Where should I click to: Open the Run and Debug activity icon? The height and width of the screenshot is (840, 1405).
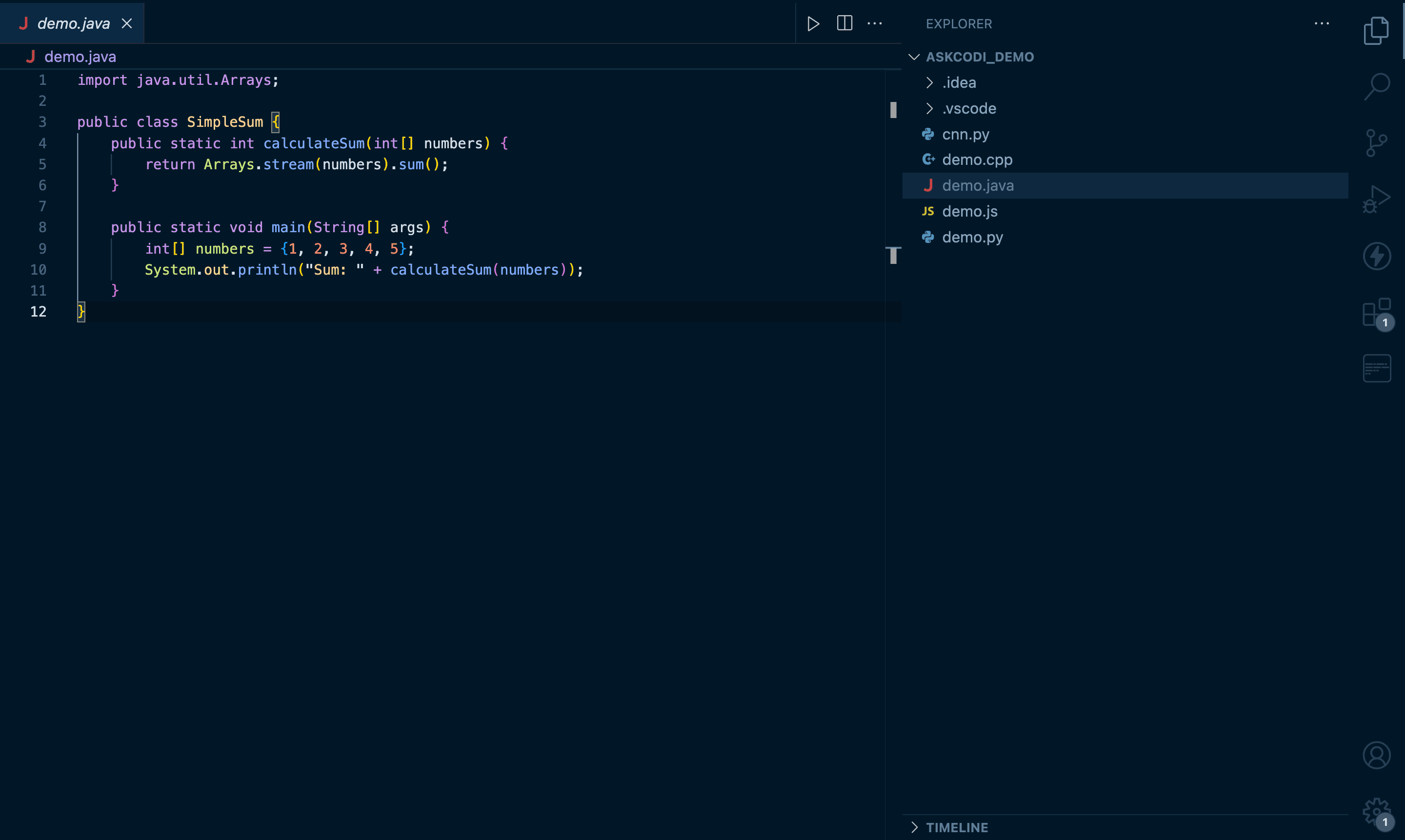tap(1376, 199)
